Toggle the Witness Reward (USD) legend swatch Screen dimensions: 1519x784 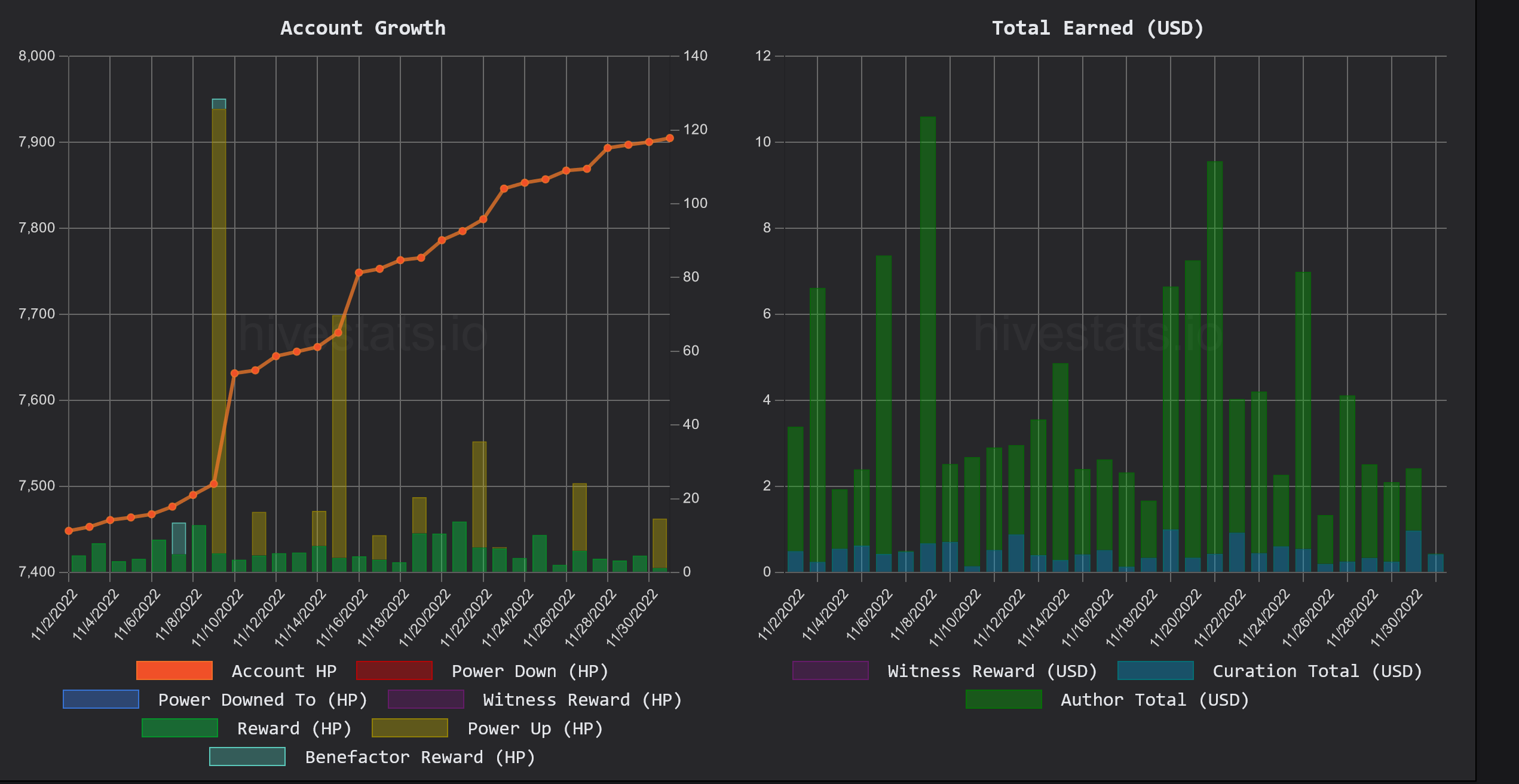click(831, 670)
